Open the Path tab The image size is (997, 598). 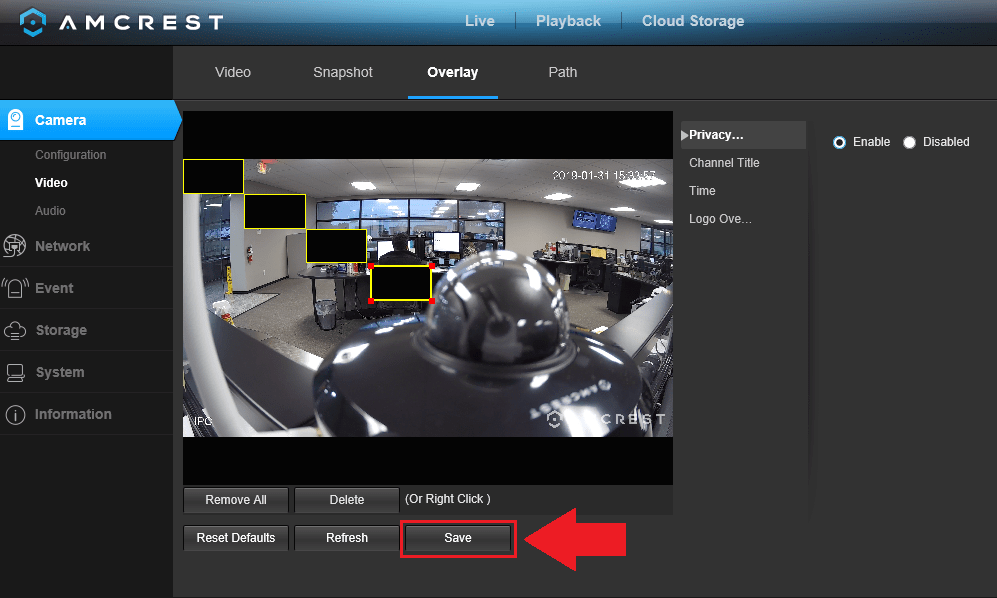(562, 72)
